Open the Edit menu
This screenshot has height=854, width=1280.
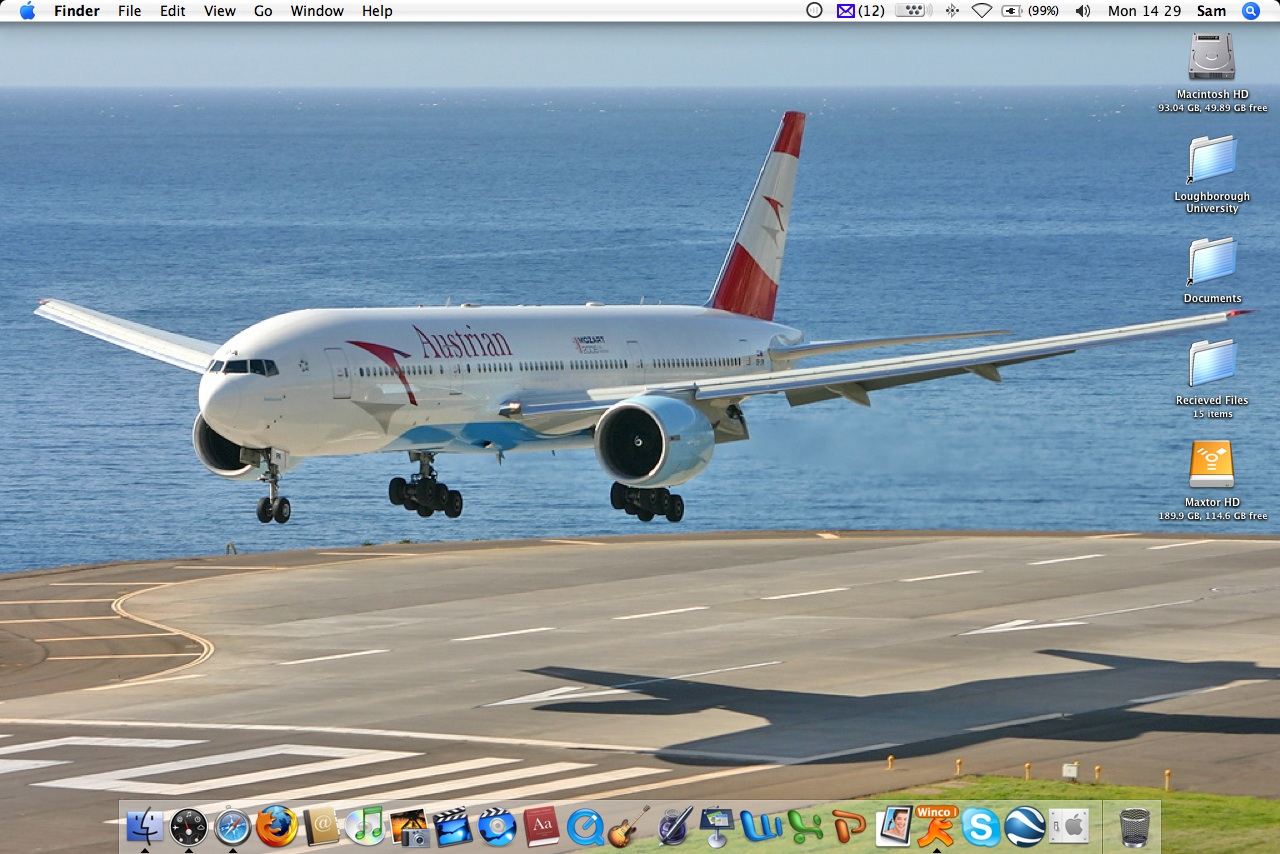173,11
